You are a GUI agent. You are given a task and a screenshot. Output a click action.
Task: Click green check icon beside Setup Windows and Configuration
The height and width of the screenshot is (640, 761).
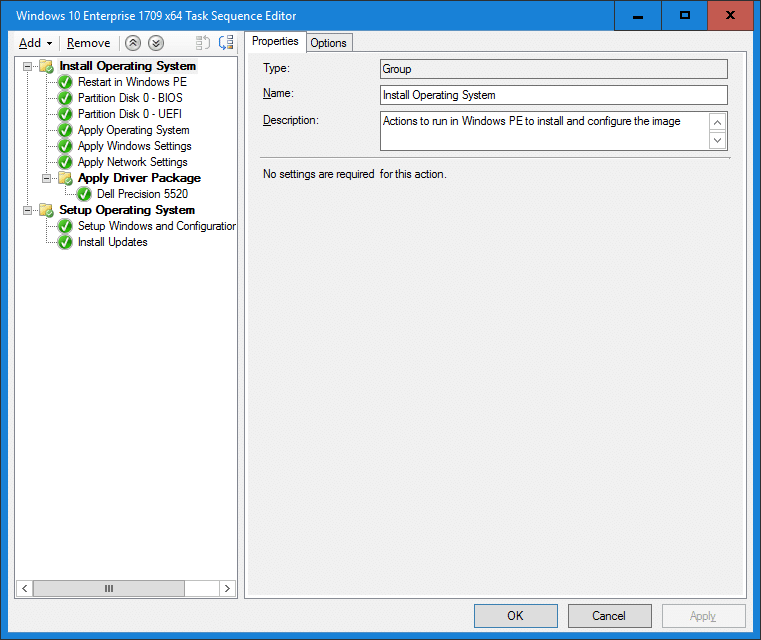65,226
